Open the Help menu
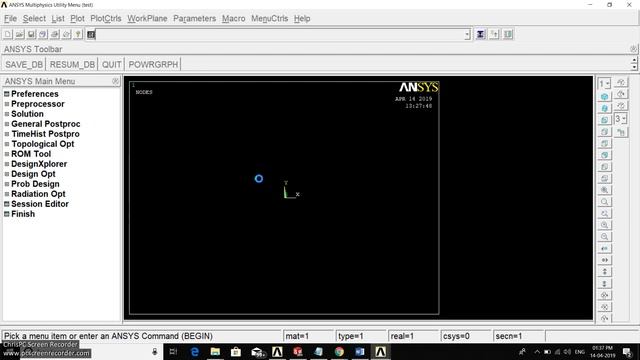The height and width of the screenshot is (360, 640). [302, 18]
